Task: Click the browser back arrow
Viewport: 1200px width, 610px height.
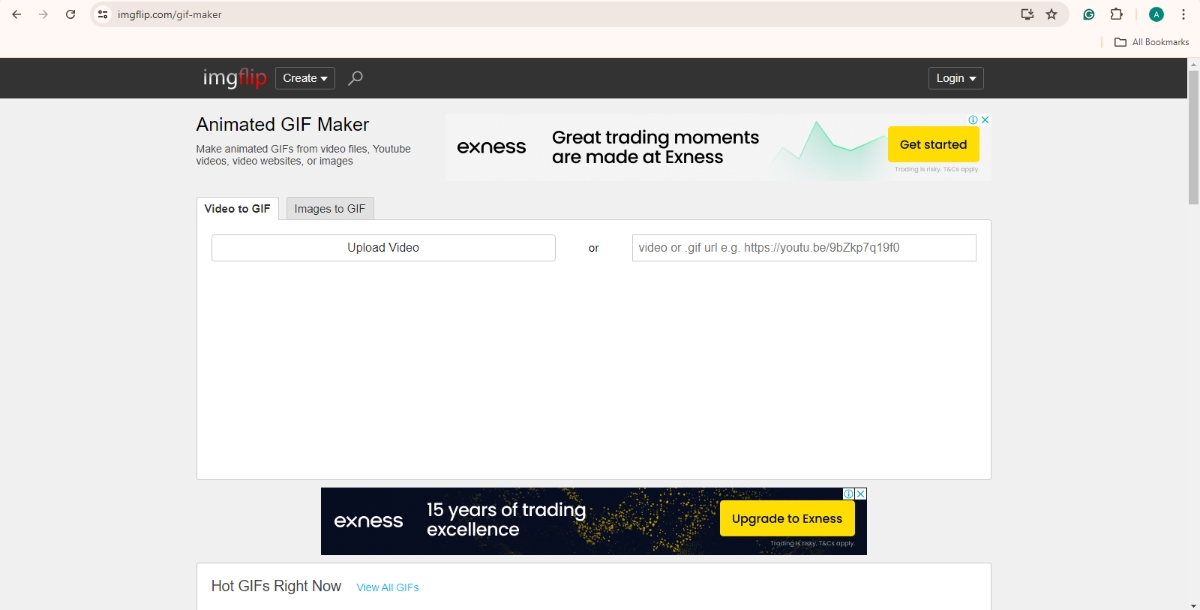Action: (16, 14)
